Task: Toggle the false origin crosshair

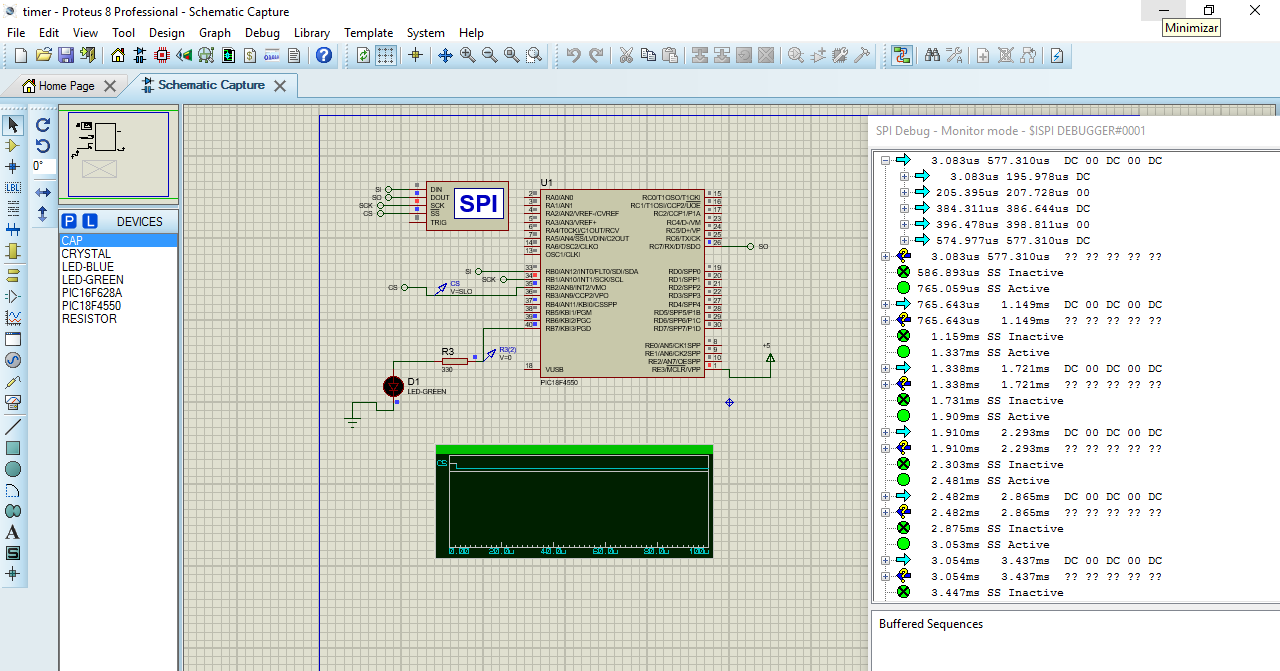Action: pyautogui.click(x=416, y=55)
